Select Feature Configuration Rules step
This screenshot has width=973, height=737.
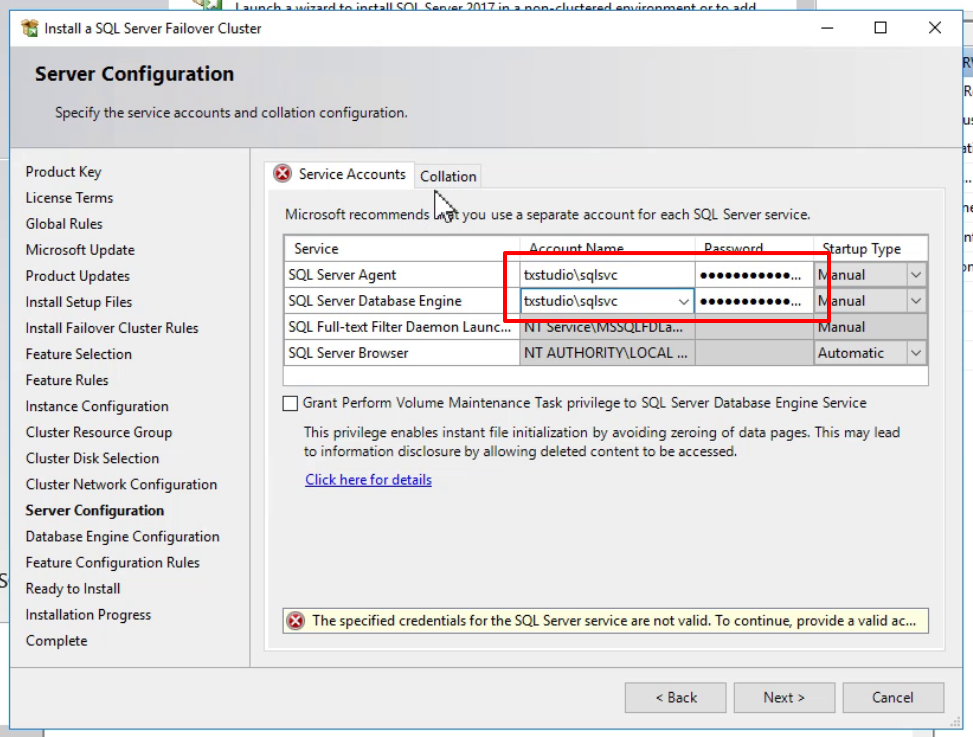(112, 563)
